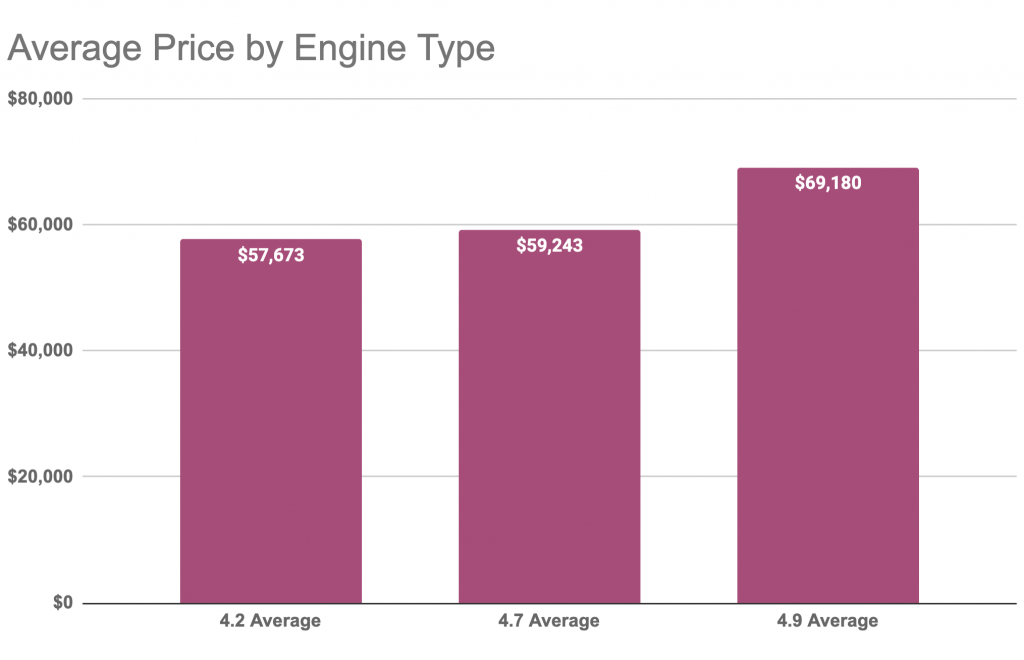Select the $60,000 gridline right of bars

(x=970, y=225)
